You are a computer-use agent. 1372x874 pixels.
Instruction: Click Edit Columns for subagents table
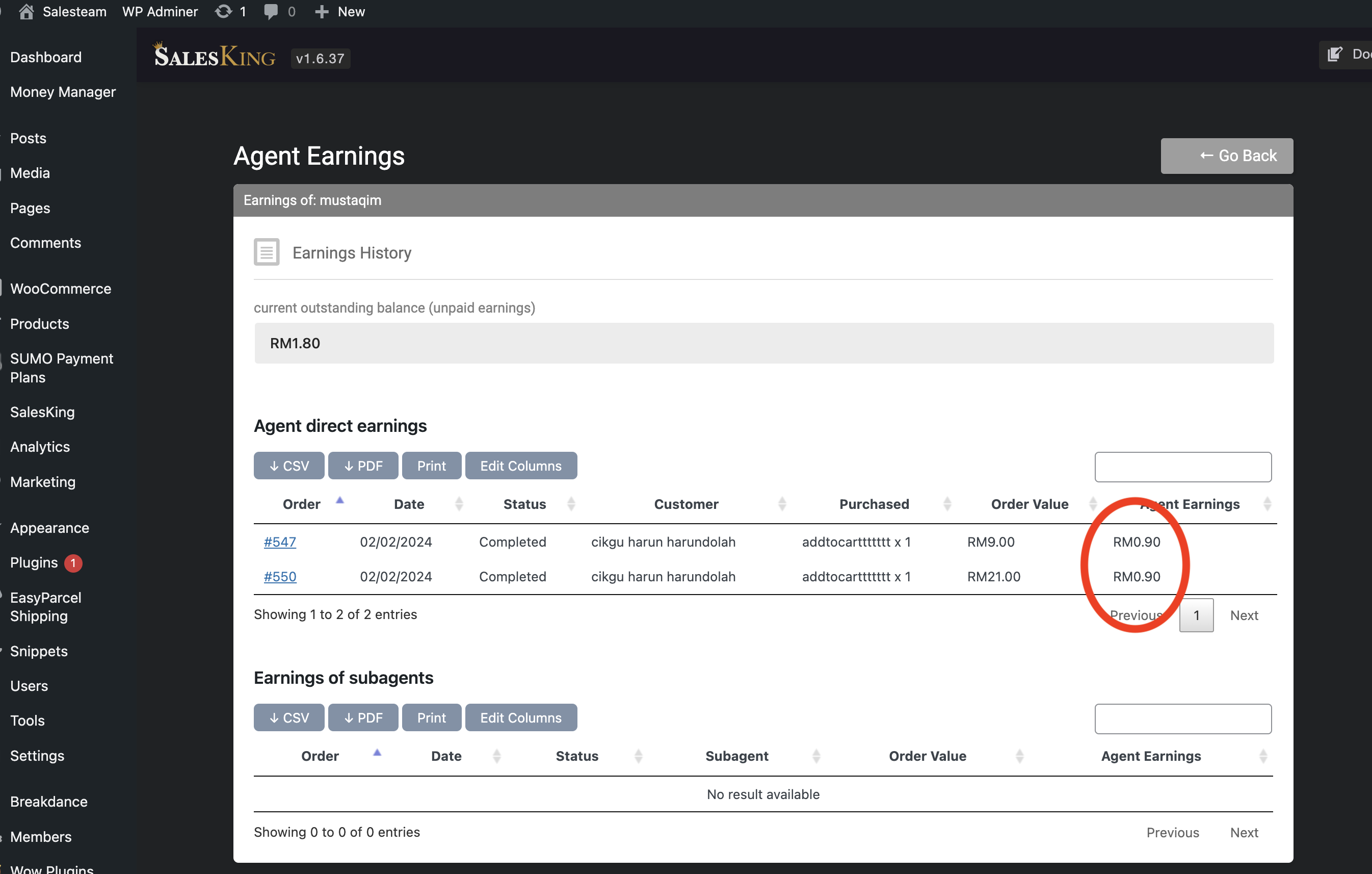click(521, 718)
